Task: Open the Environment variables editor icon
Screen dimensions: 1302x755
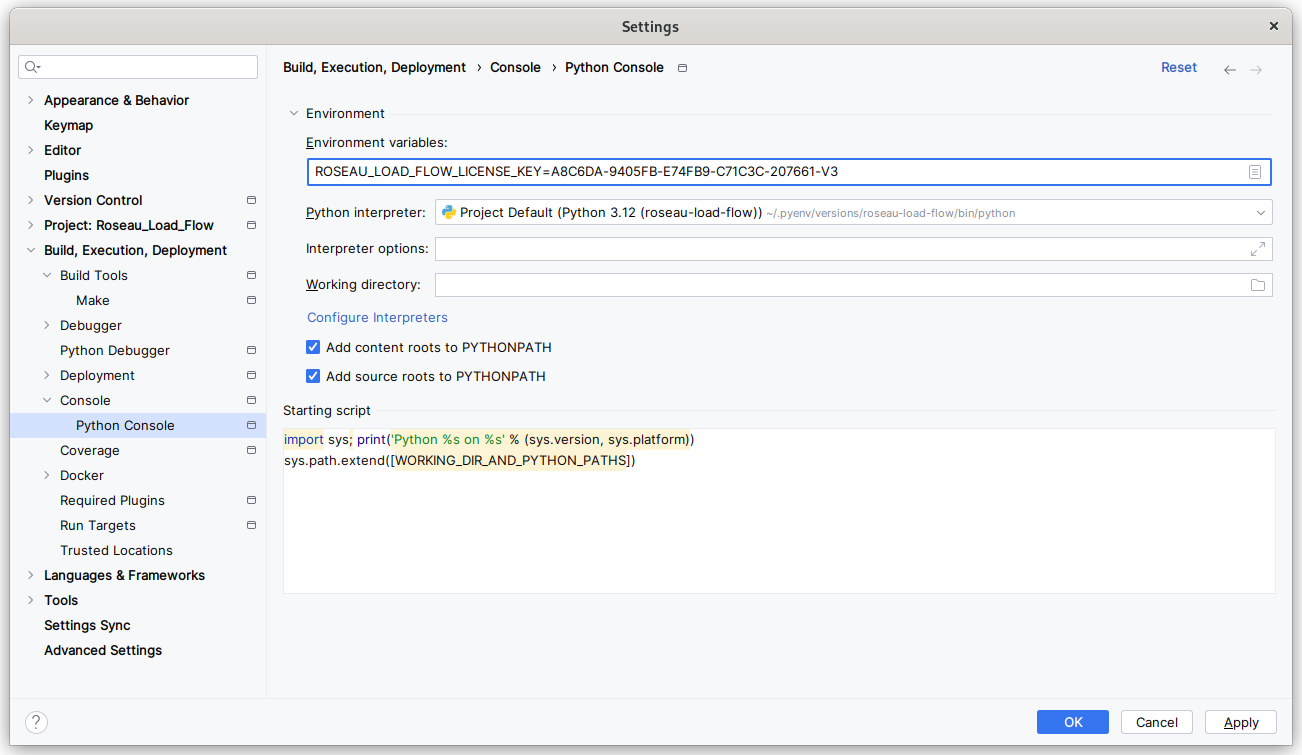Action: [1255, 171]
